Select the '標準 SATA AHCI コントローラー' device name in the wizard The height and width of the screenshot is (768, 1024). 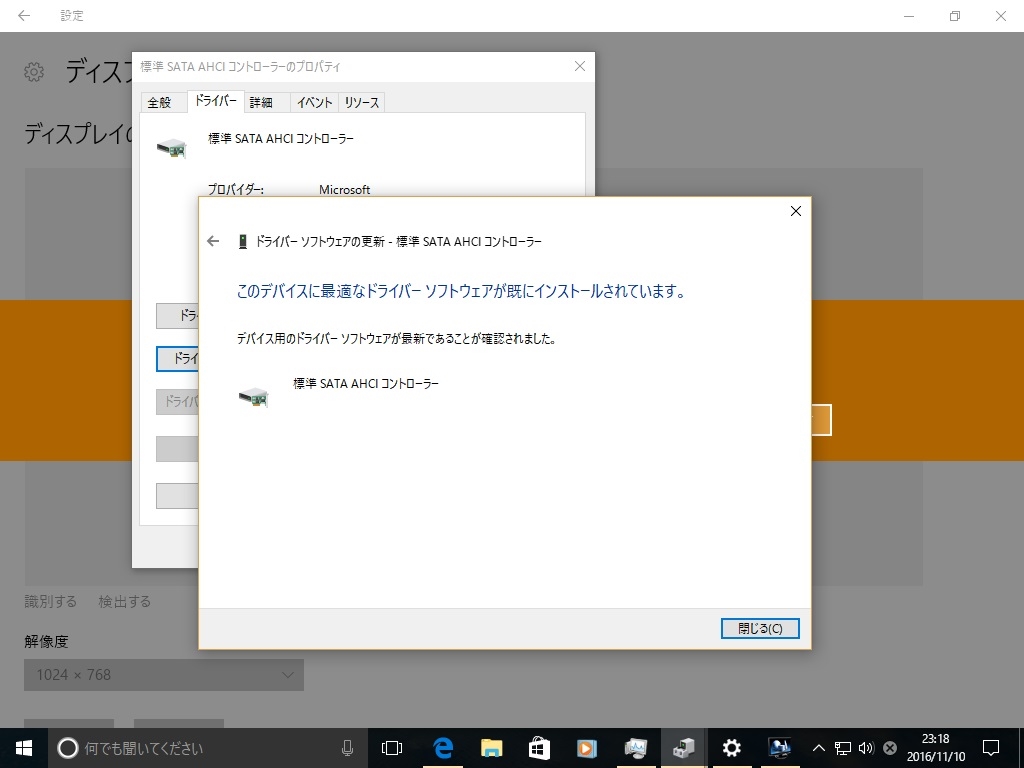[x=366, y=383]
